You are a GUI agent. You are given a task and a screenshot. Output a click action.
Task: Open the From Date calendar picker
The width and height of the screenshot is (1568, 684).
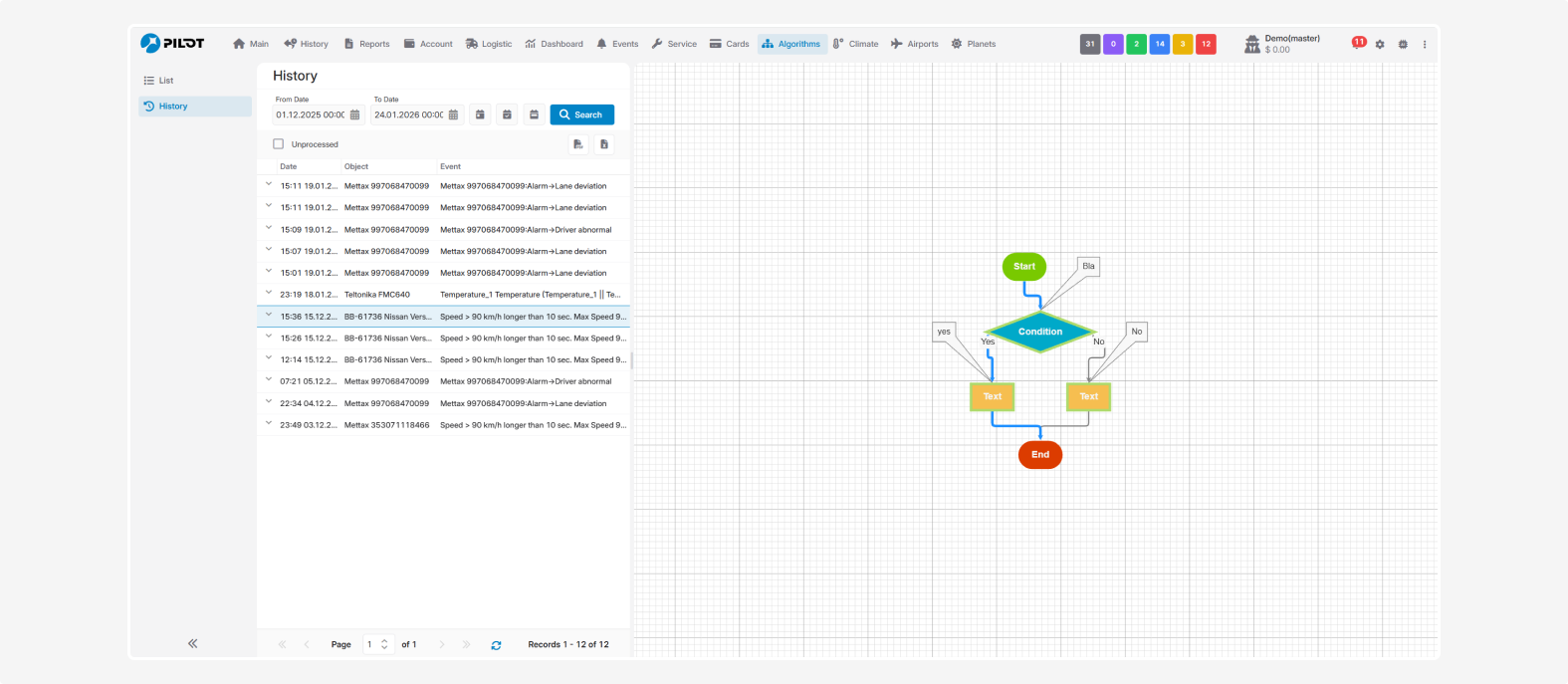[x=354, y=115]
